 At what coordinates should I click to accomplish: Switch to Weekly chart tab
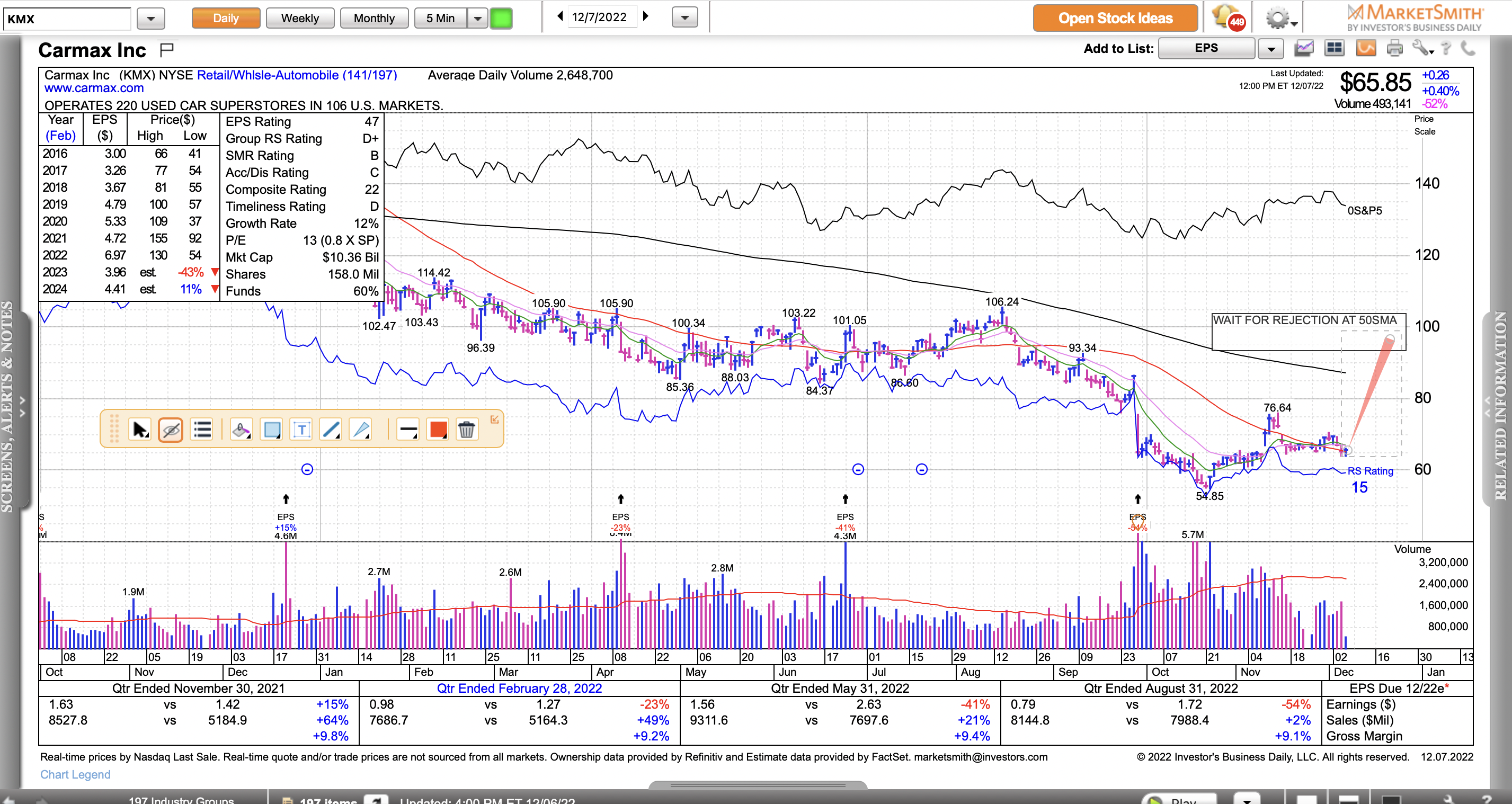(300, 18)
